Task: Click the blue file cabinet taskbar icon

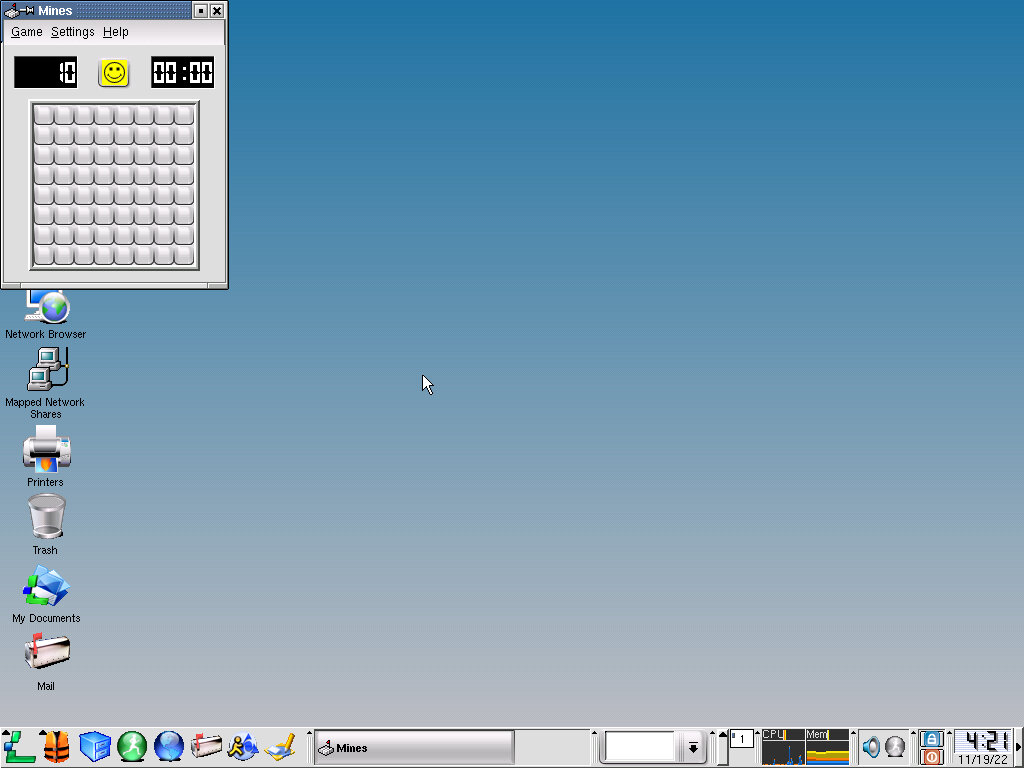Action: click(x=94, y=746)
